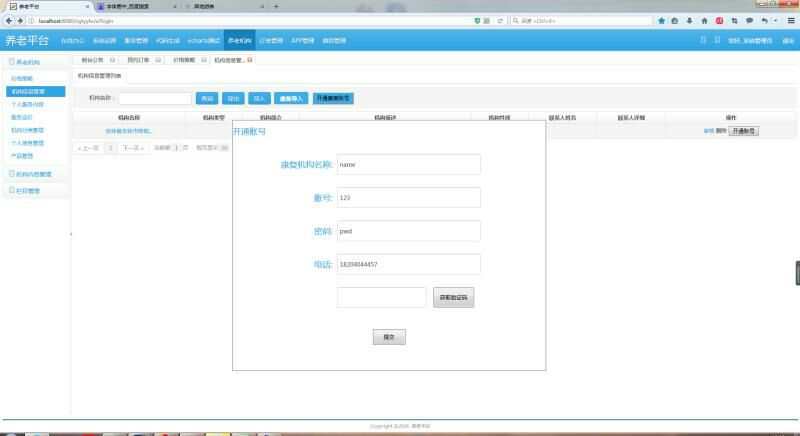Click the blue 开通康复账号 button
The height and width of the screenshot is (436, 800).
coord(333,99)
